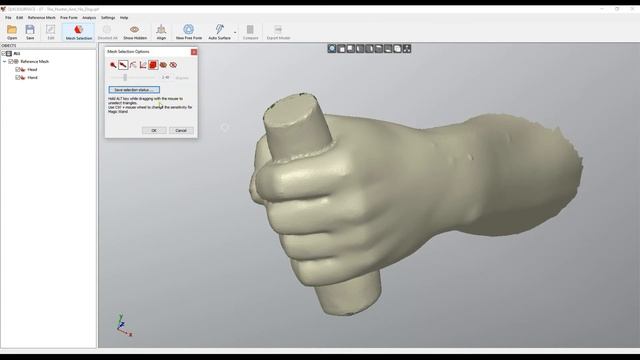640x360 pixels.
Task: Select the first brush selection tool icon
Action: [x=113, y=65]
